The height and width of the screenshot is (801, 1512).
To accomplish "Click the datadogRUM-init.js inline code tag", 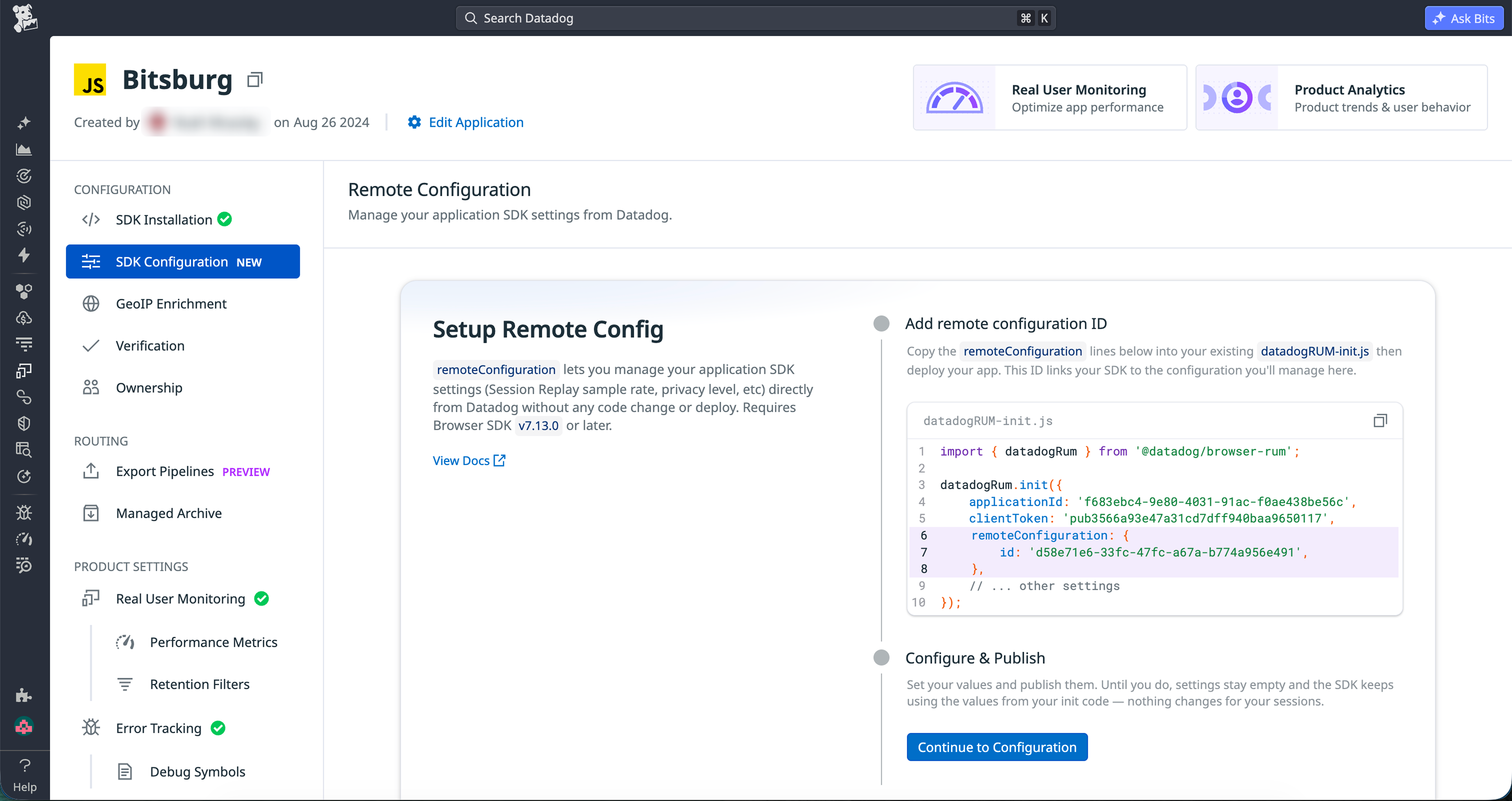I will (x=1314, y=351).
